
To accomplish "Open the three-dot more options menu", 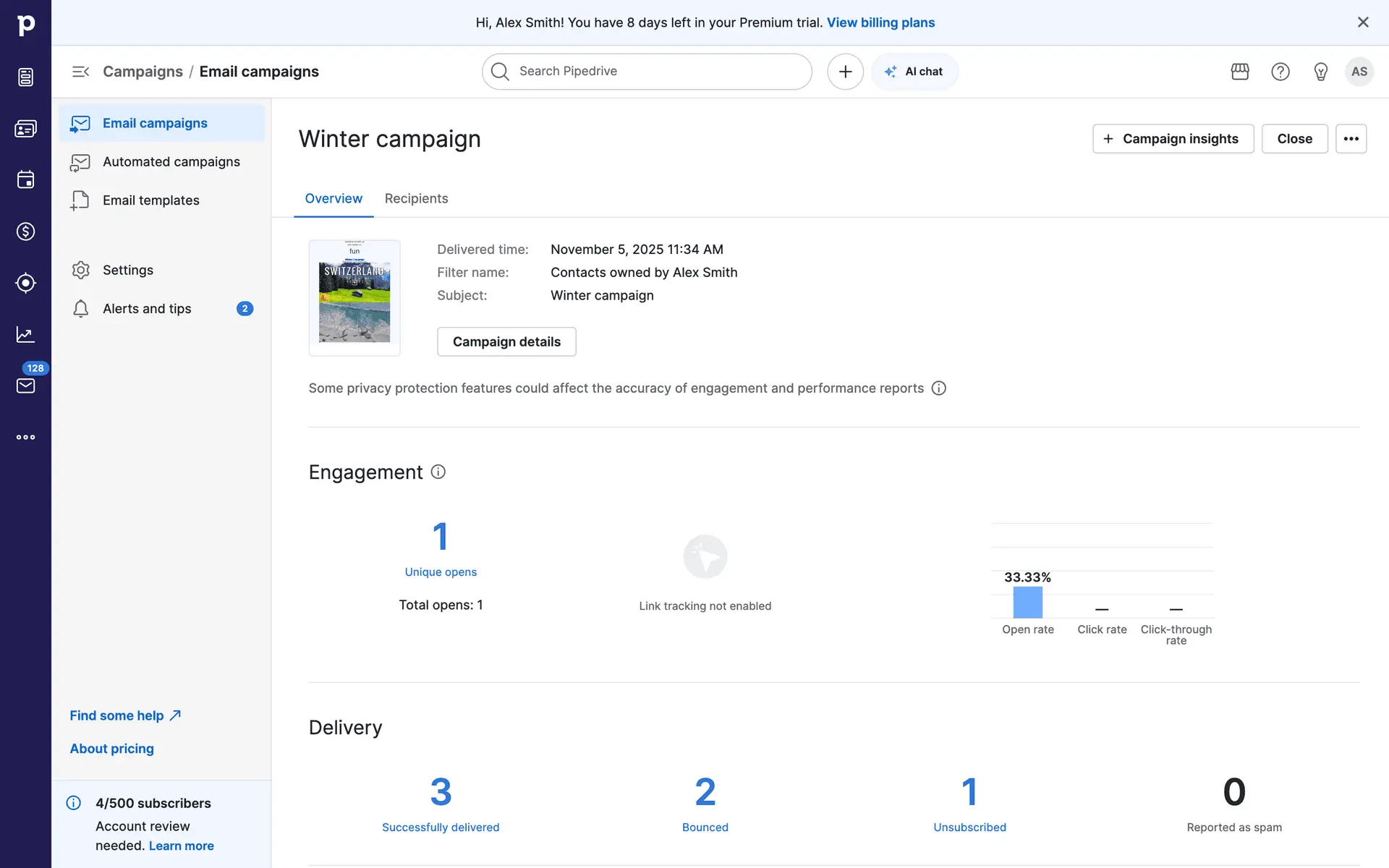I will (x=1351, y=139).
